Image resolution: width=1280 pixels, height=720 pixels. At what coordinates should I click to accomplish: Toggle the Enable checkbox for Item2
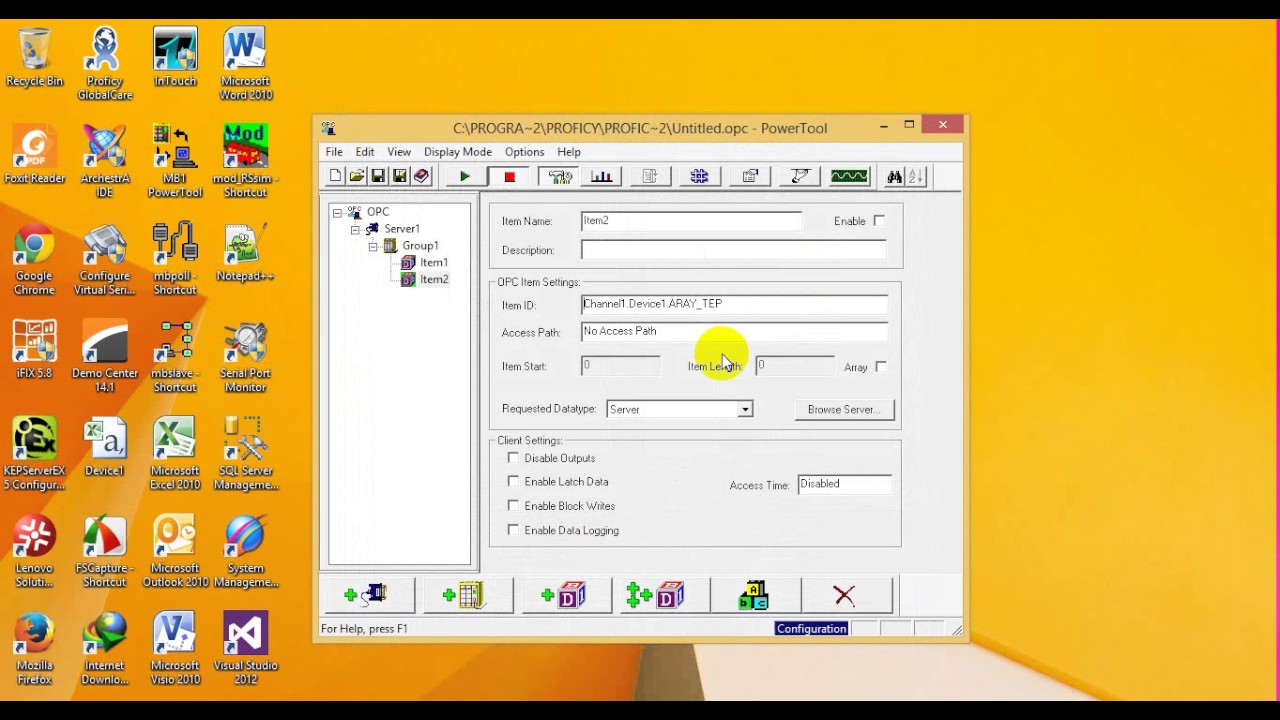(879, 221)
